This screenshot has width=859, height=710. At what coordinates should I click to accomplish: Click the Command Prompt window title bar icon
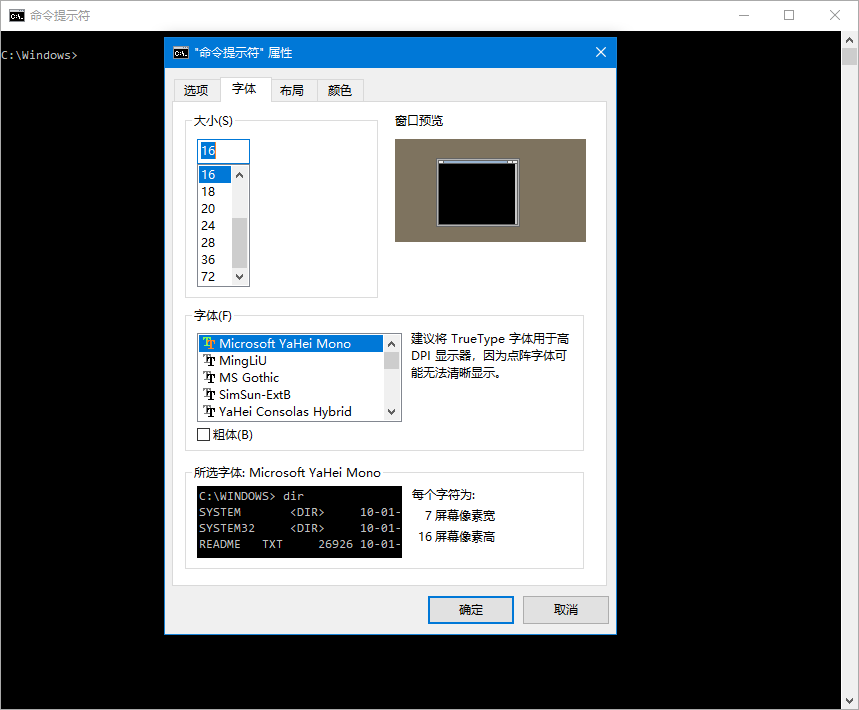17,15
